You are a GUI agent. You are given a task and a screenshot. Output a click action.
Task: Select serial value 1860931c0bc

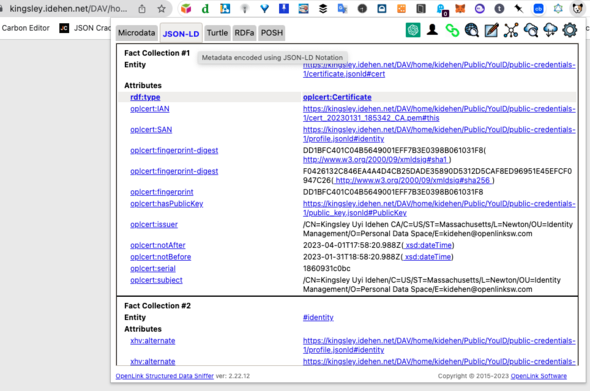tap(327, 269)
